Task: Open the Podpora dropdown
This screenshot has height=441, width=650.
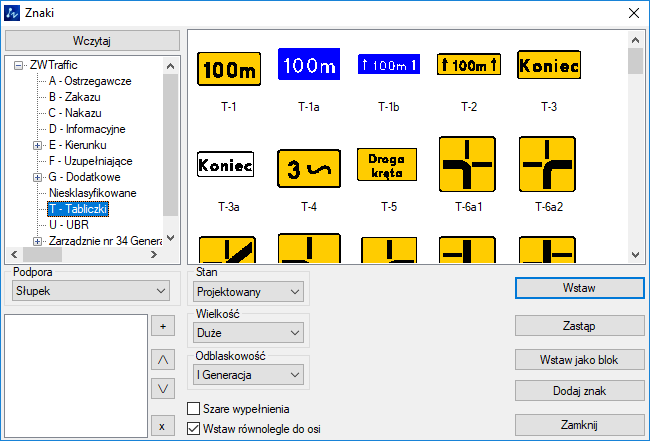Action: 91,291
